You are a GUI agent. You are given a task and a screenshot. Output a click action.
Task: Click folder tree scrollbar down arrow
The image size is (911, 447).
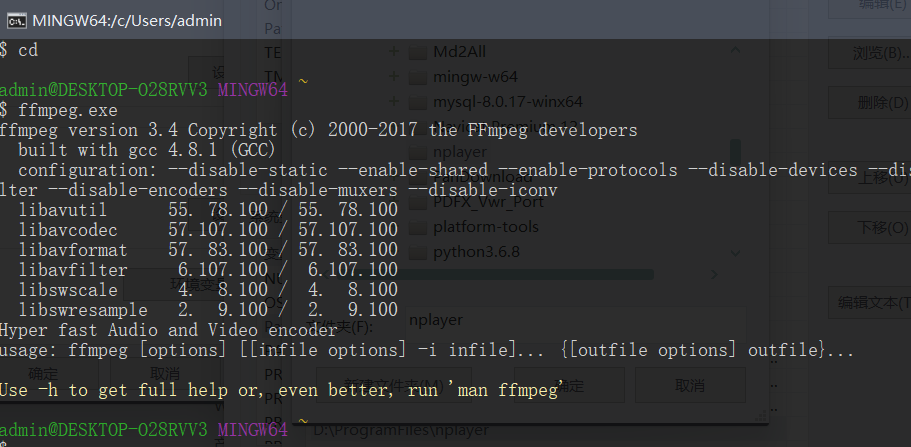[x=735, y=253]
